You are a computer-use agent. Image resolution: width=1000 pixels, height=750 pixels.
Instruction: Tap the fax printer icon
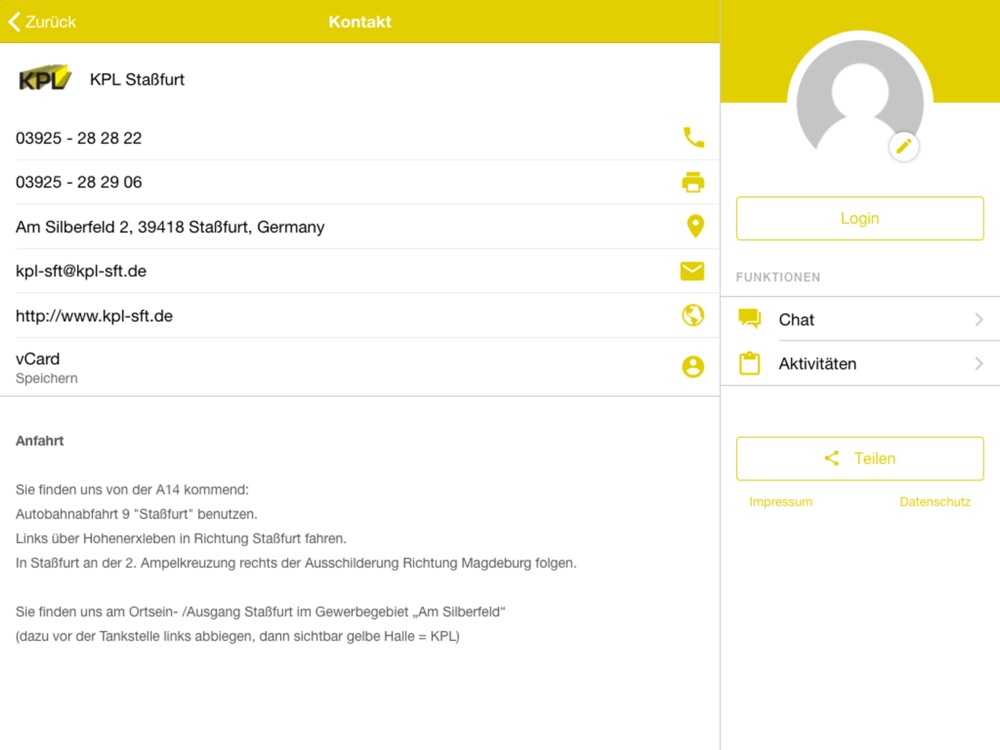point(693,182)
